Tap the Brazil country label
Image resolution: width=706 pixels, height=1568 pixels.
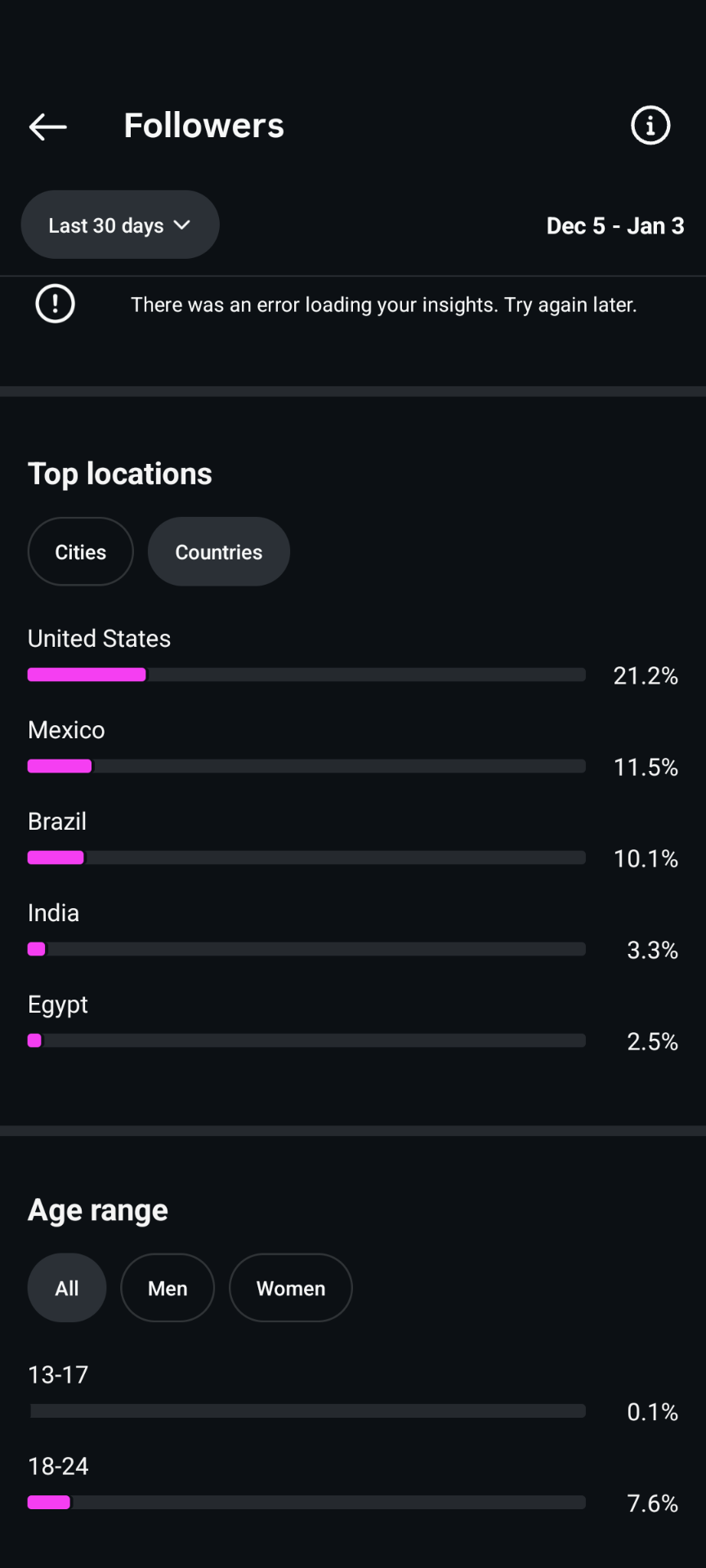[57, 822]
